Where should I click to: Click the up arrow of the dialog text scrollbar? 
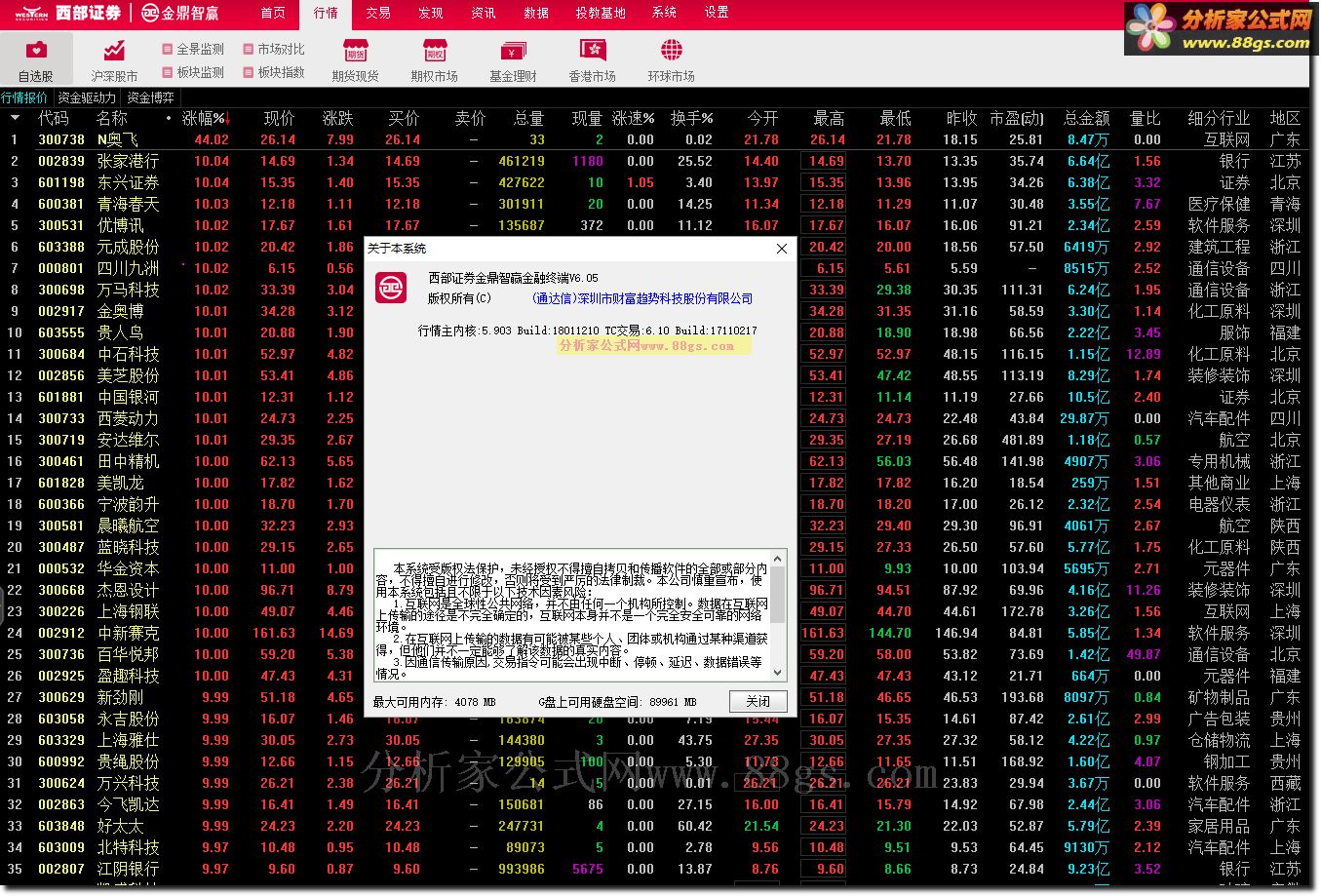coord(777,560)
